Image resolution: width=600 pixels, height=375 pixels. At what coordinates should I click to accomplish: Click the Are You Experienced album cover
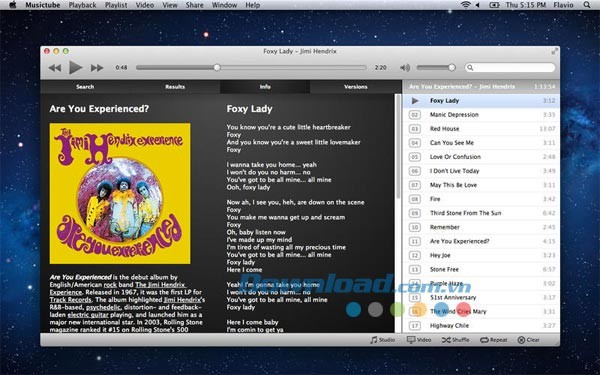[120, 193]
